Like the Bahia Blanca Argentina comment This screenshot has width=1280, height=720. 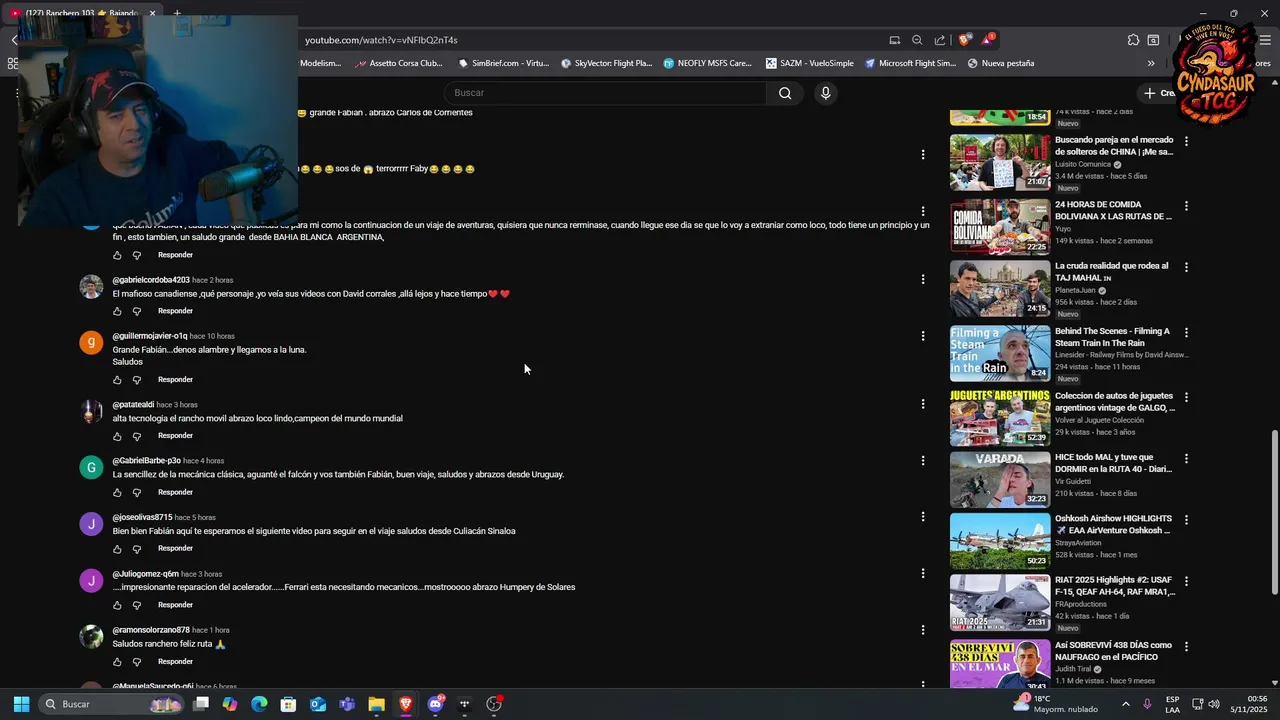[x=117, y=255]
